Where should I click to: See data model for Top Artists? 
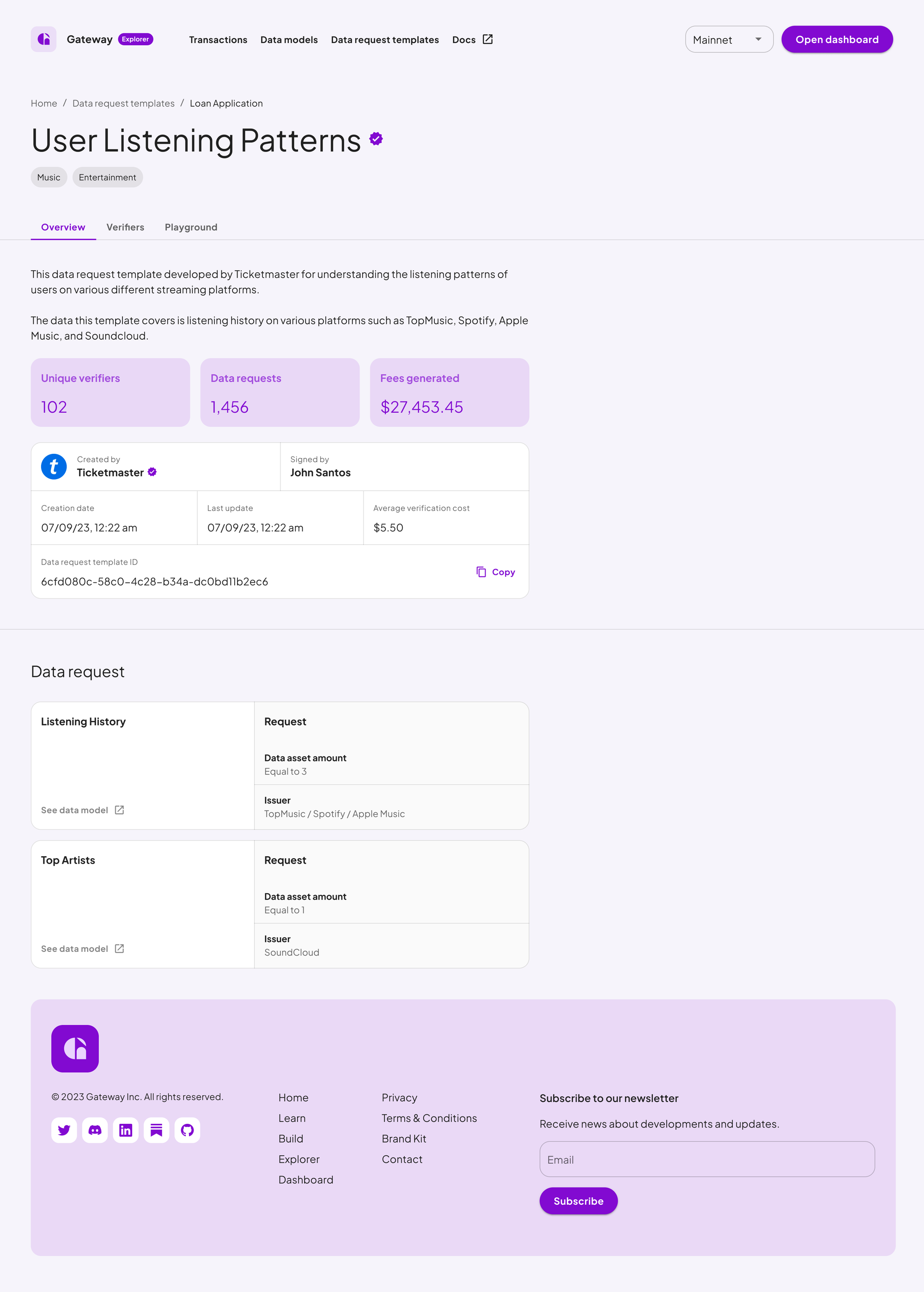pyautogui.click(x=83, y=949)
